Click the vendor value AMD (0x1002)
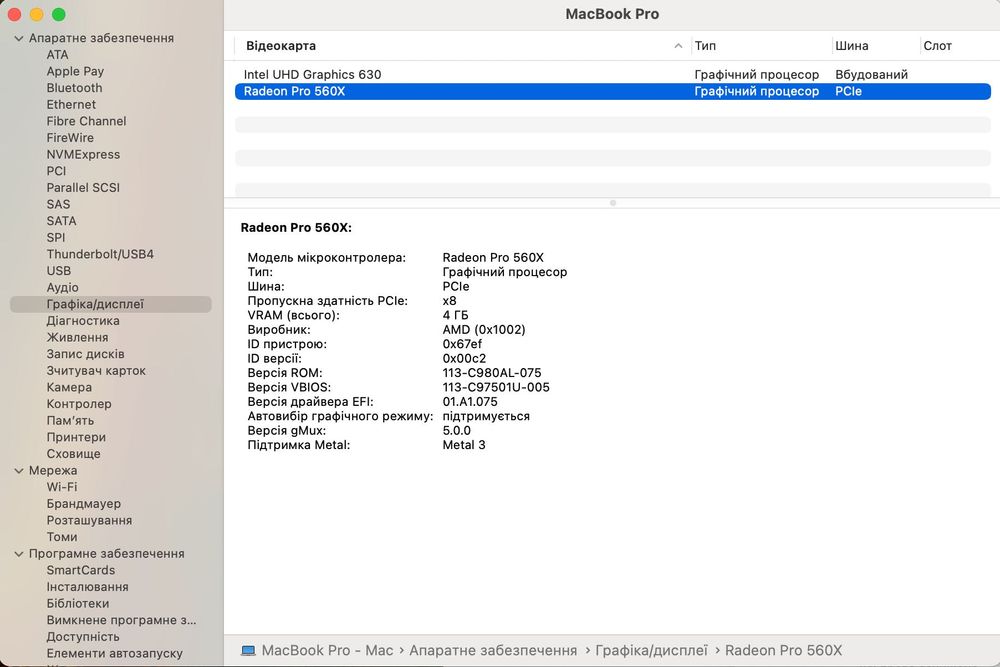The height and width of the screenshot is (667, 1000). coord(484,330)
